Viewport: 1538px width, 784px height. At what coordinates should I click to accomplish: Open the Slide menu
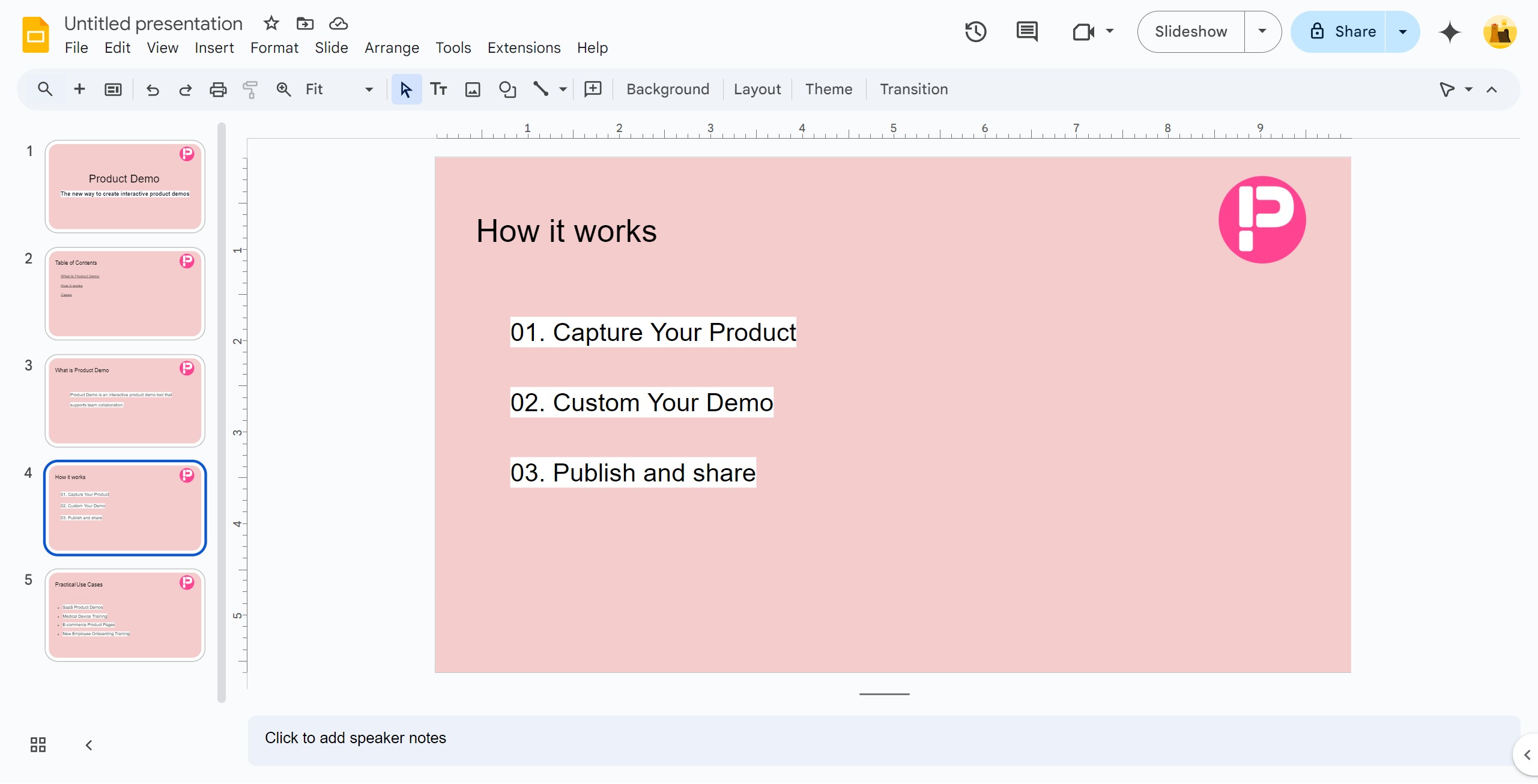[x=331, y=47]
